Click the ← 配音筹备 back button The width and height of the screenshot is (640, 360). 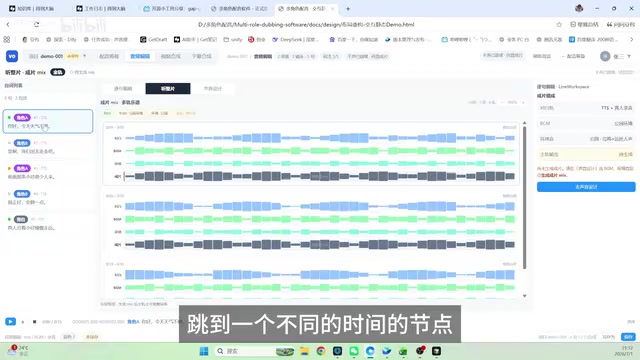(573, 56)
